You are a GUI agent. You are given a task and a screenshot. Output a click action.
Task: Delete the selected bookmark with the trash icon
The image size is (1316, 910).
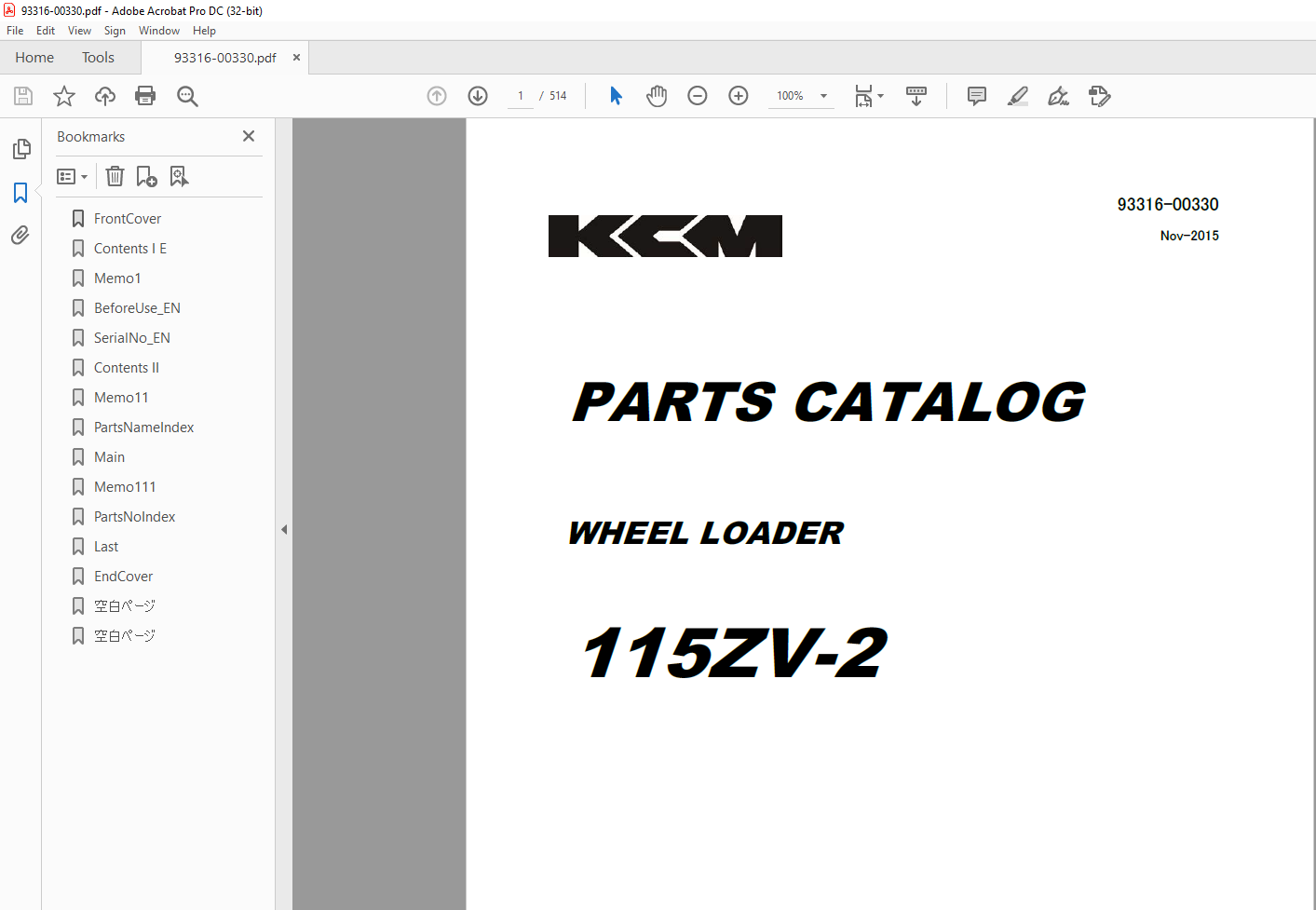(115, 176)
